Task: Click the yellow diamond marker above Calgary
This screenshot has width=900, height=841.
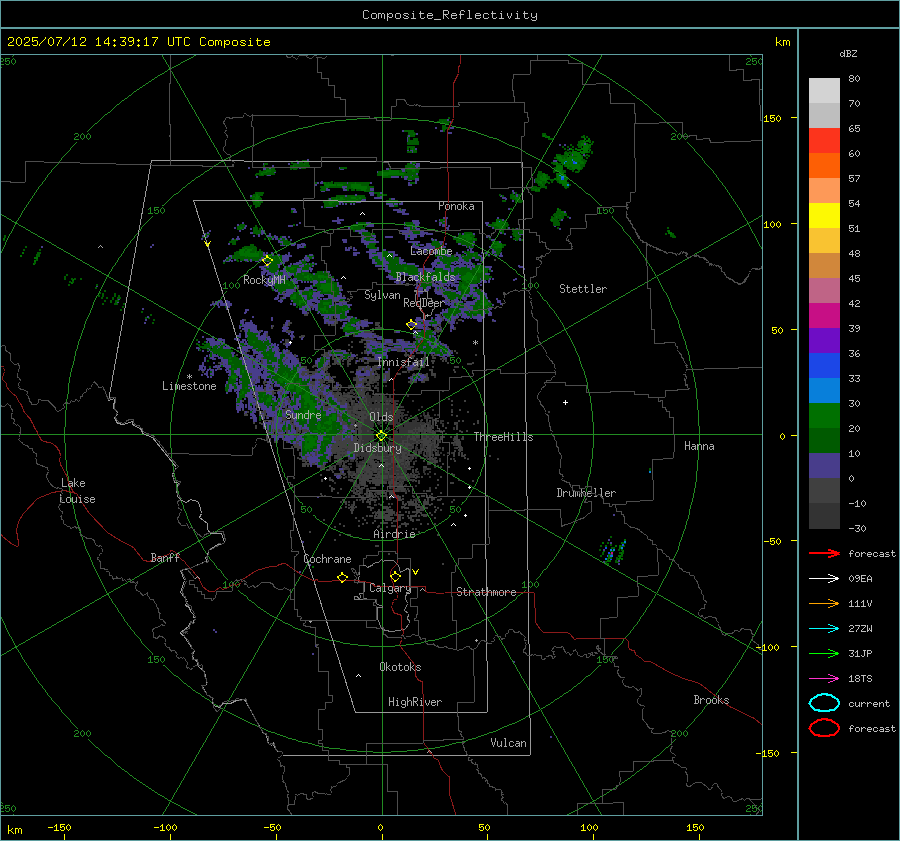Action: coord(395,576)
